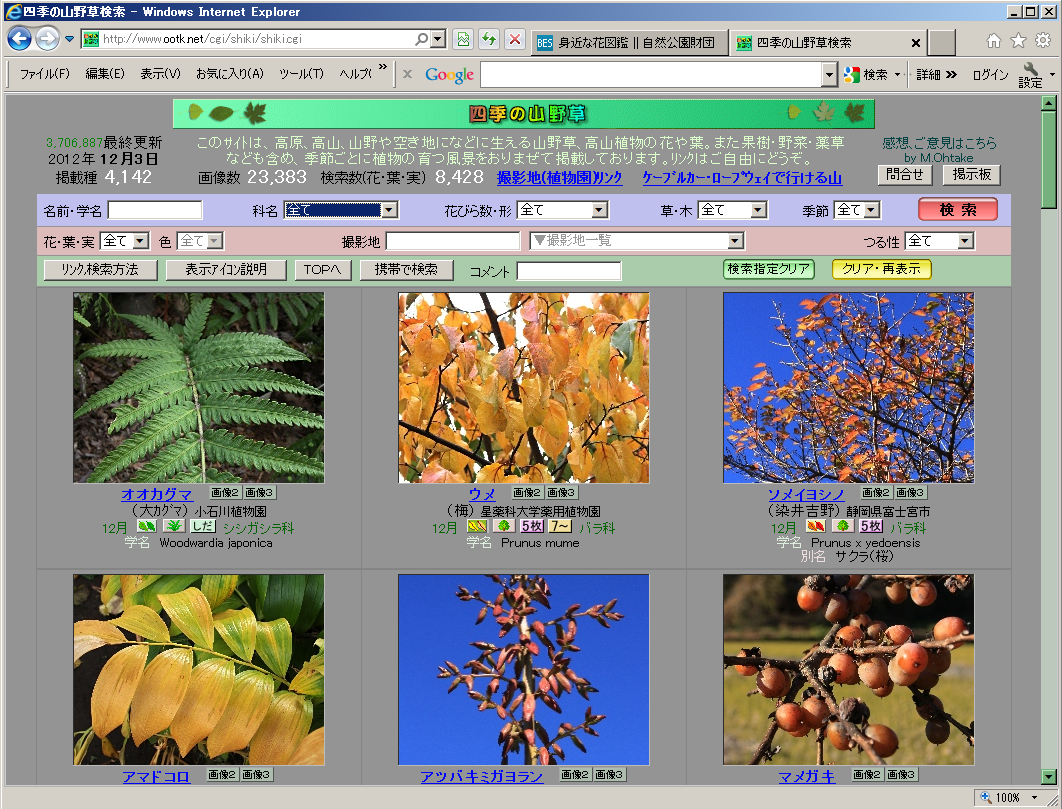Viewport: 1062px width, 809px height.
Task: Show 画像3 for ウメ
Action: click(561, 493)
